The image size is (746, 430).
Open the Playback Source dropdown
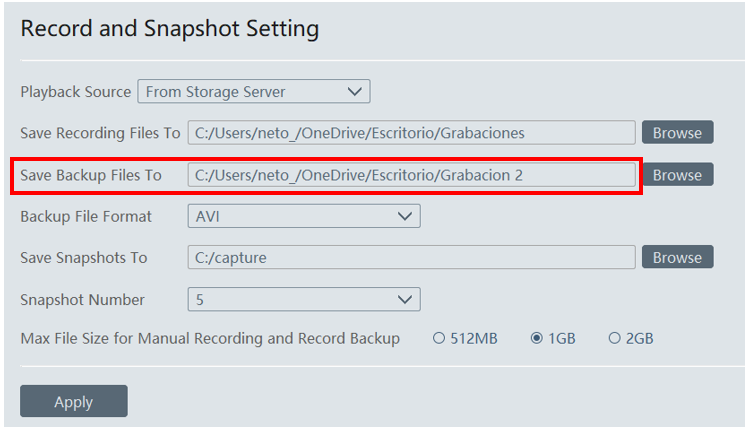click(x=253, y=92)
